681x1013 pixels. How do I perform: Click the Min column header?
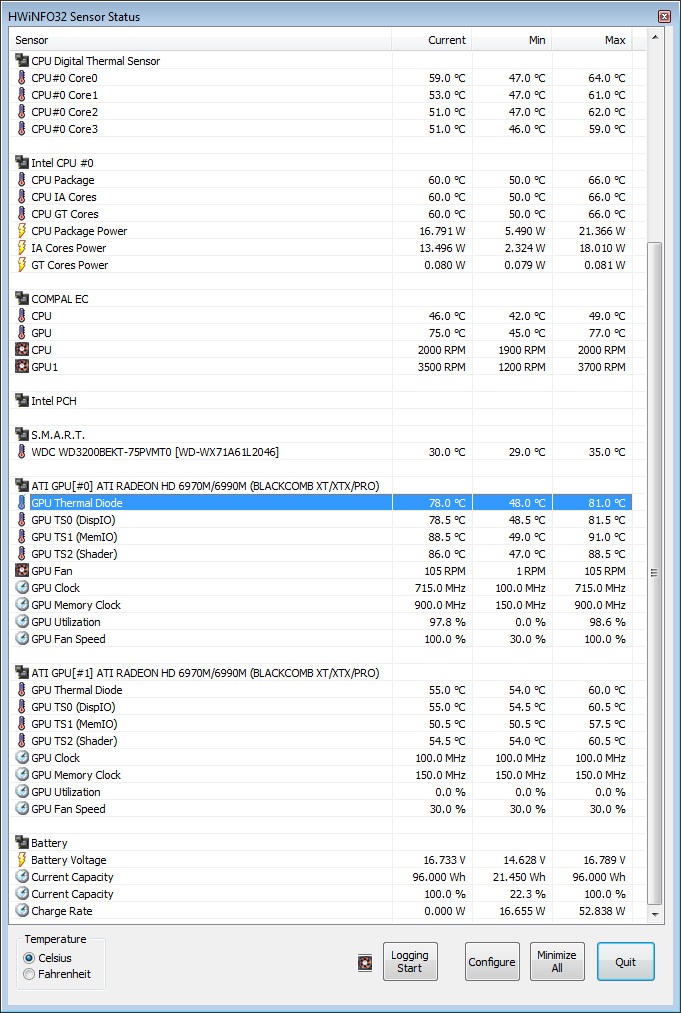pyautogui.click(x=512, y=40)
